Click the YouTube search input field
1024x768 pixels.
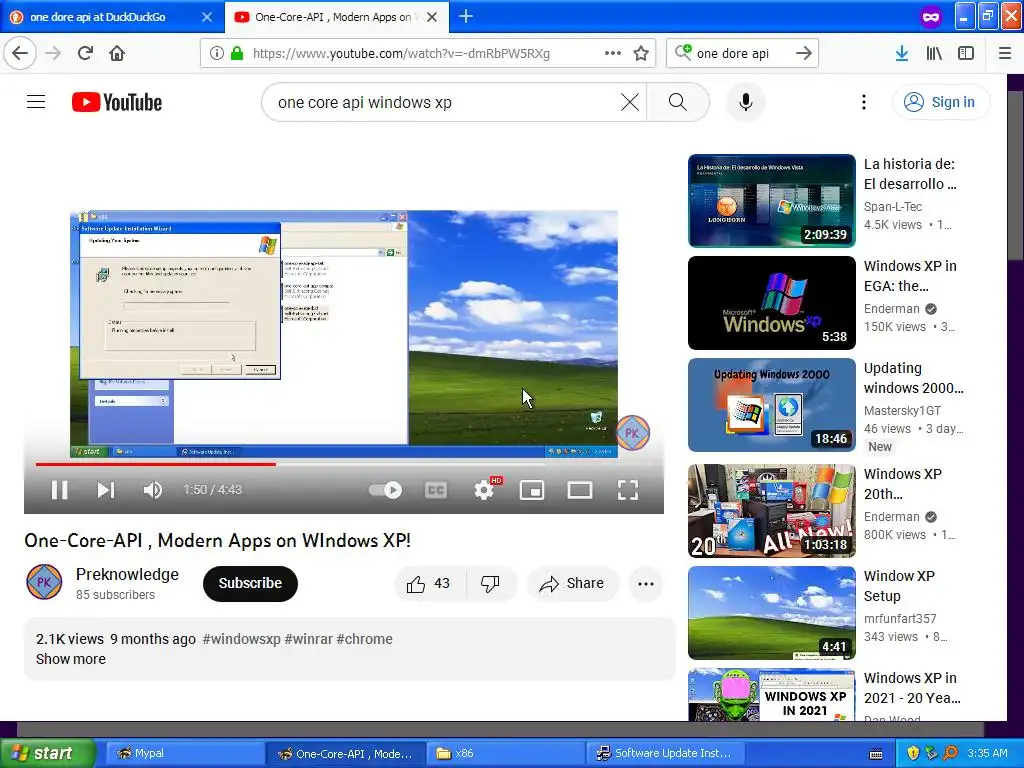[x=444, y=102]
